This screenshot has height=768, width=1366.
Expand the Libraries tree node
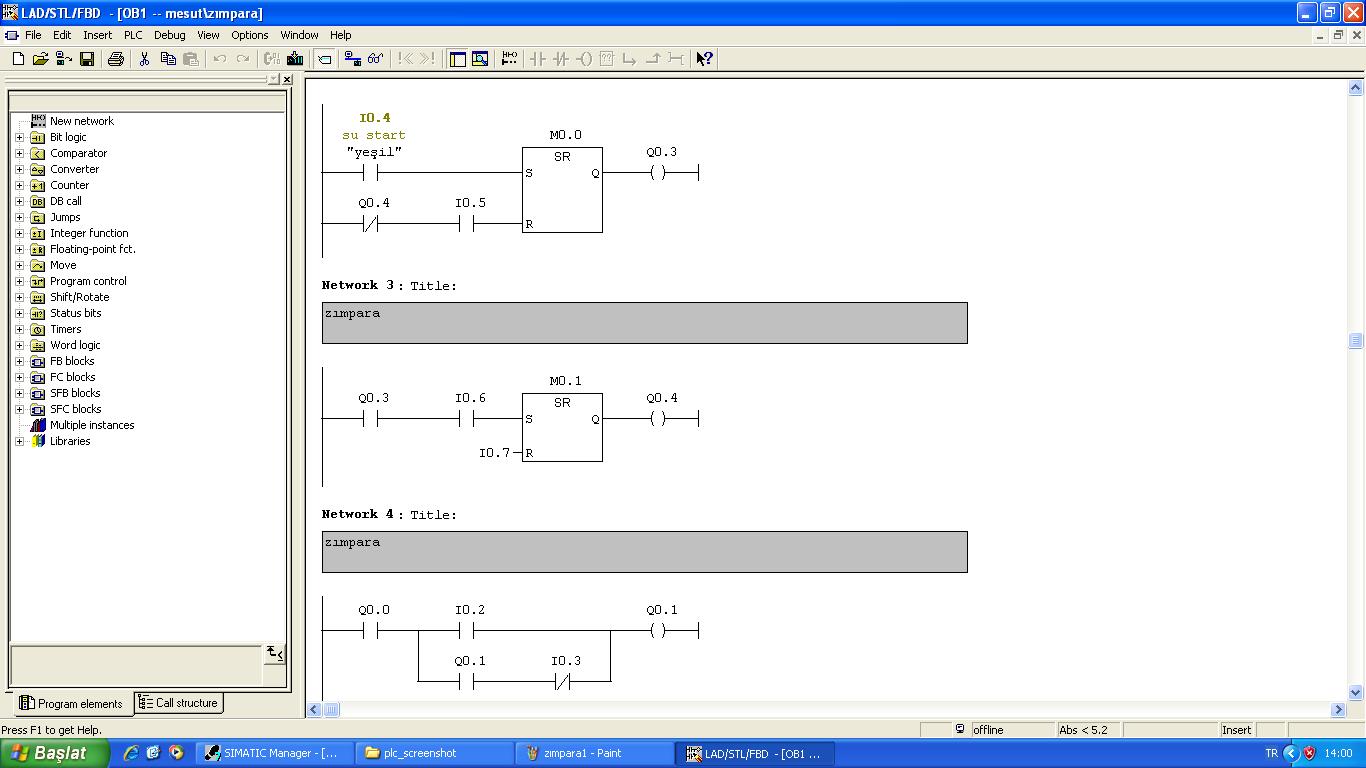coord(19,441)
